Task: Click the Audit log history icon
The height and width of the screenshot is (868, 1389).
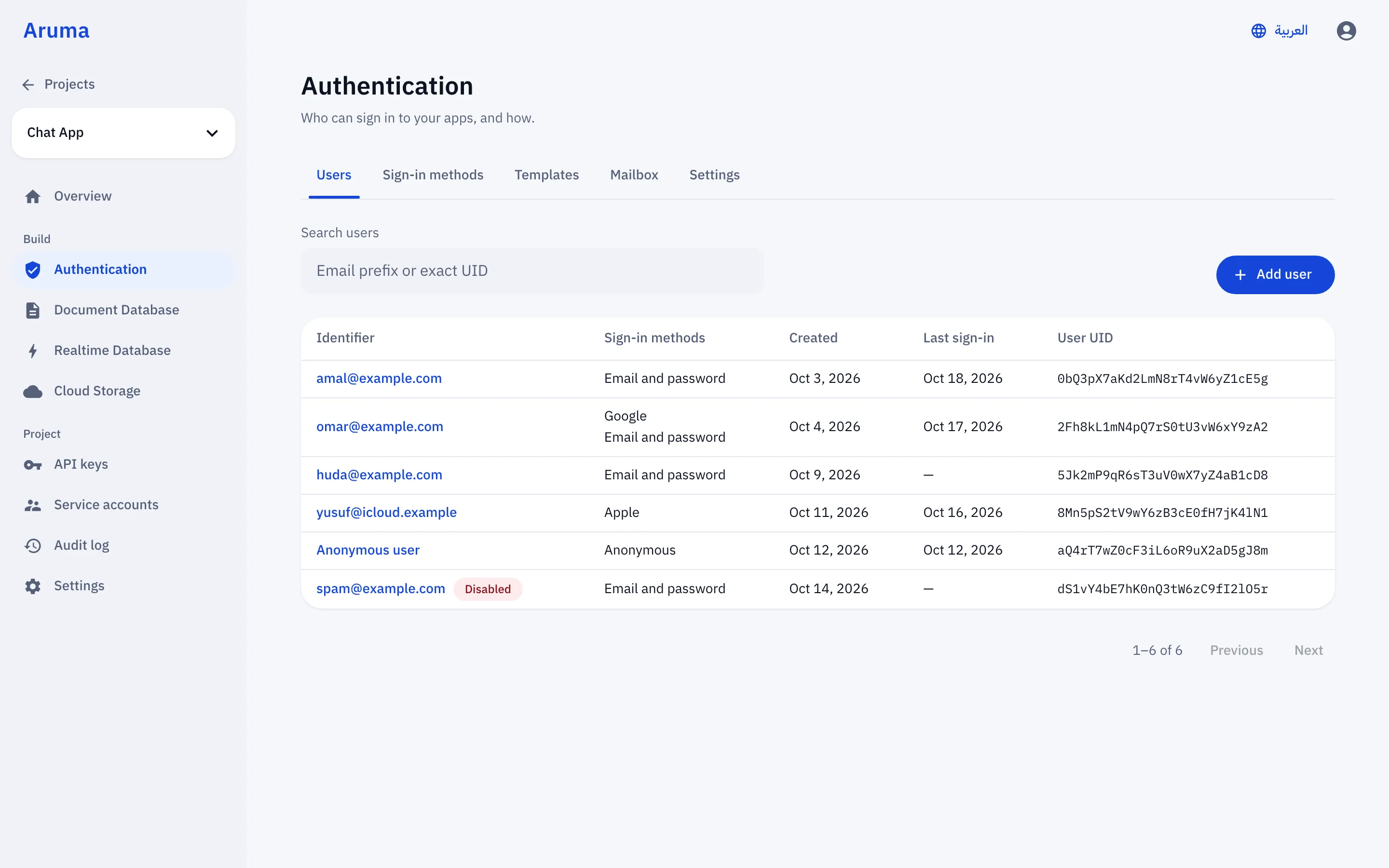Action: 33,545
